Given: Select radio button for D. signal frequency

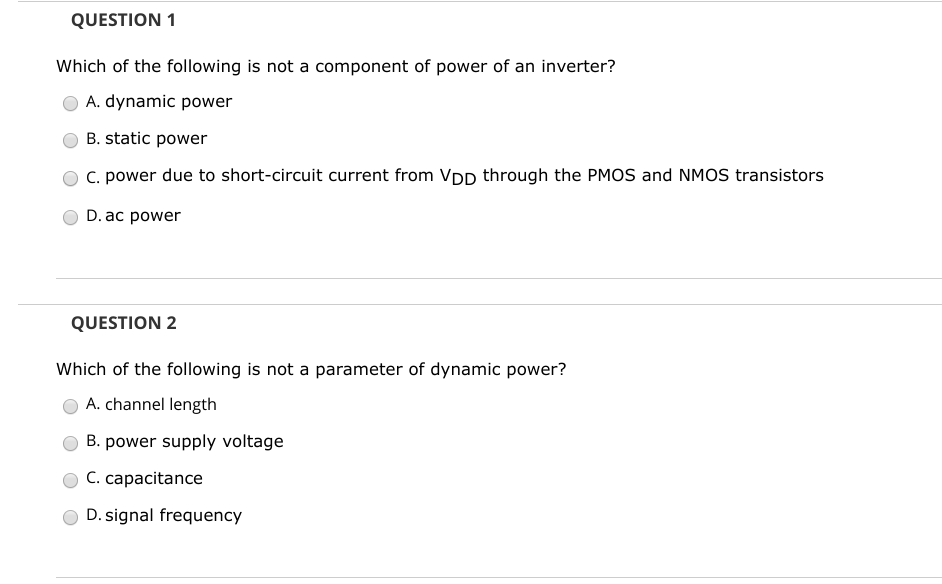Looking at the screenshot, I should point(69,516).
